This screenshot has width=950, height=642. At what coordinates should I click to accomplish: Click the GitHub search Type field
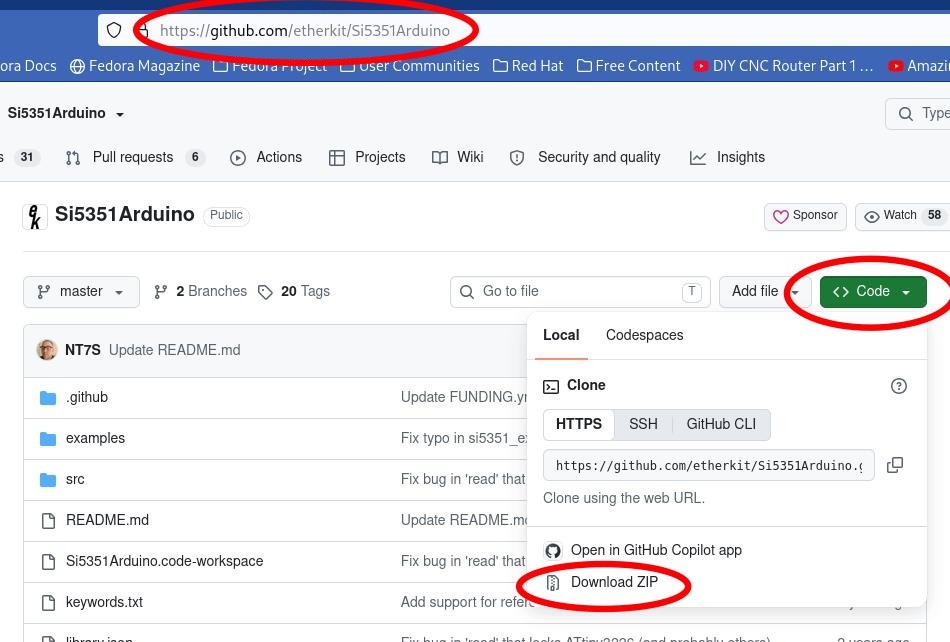(917, 113)
